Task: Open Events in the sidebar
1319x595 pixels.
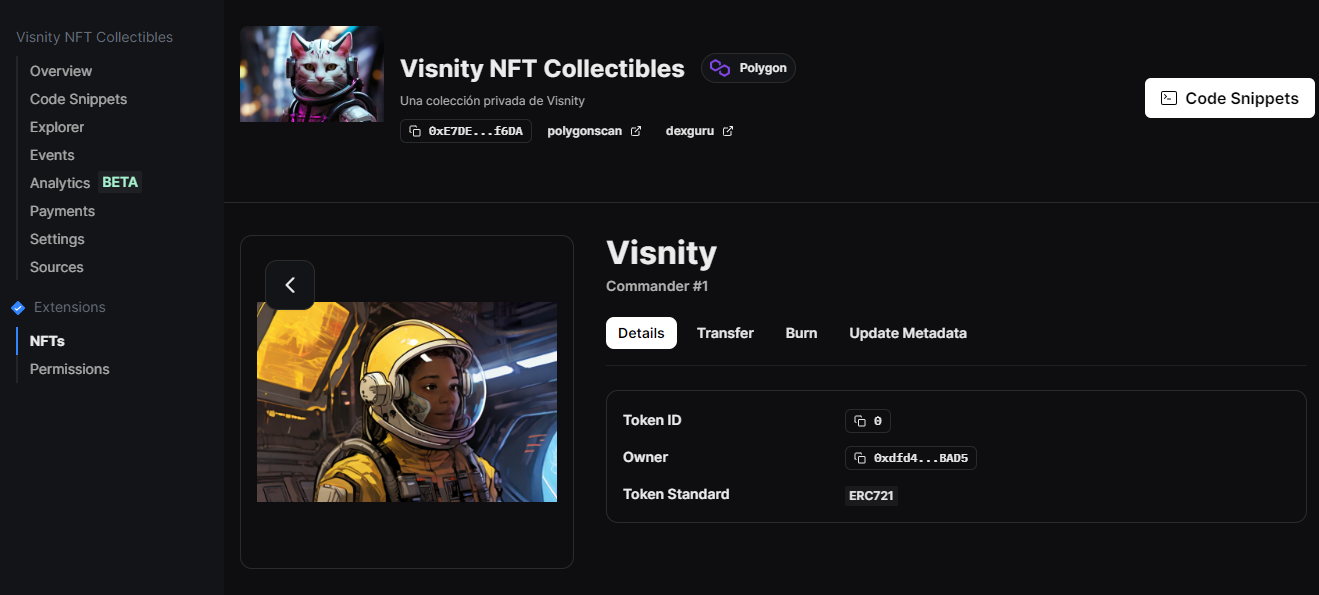Action: click(52, 155)
